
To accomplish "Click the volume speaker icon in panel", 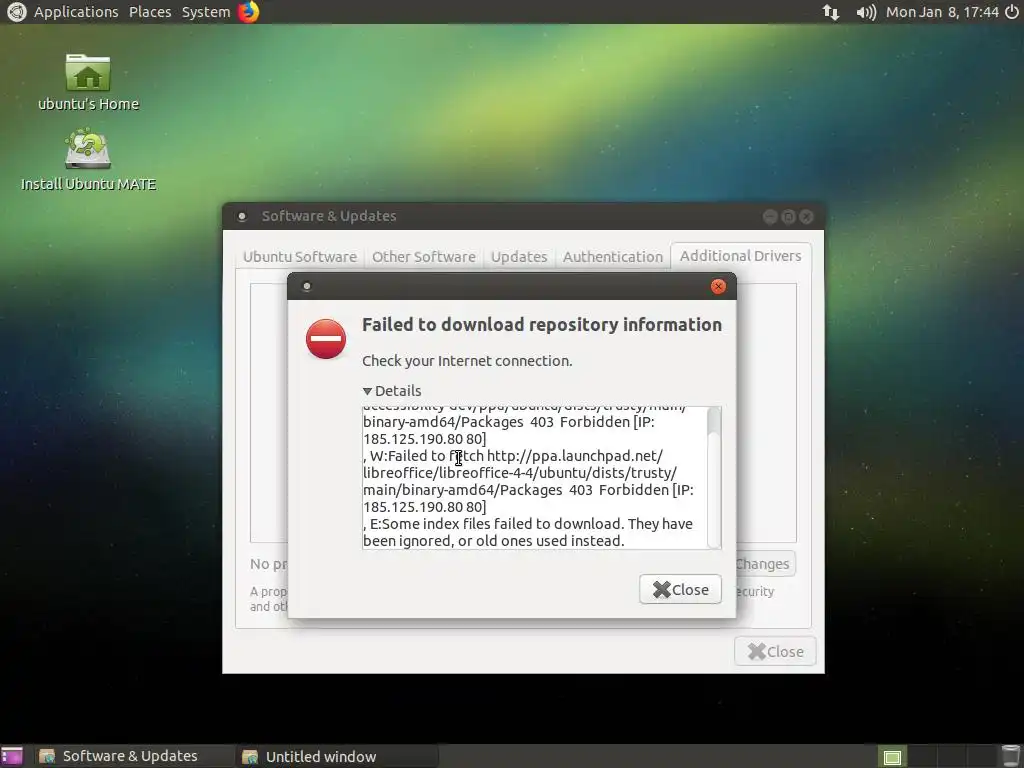I will [865, 12].
